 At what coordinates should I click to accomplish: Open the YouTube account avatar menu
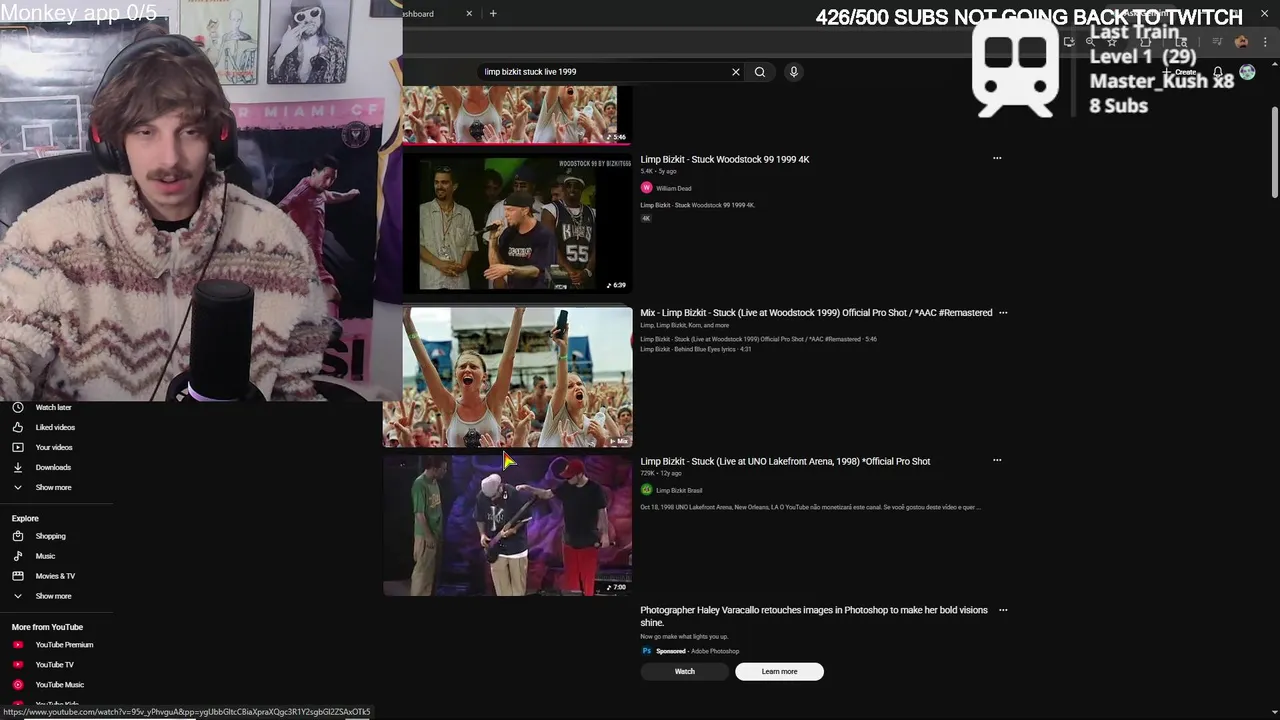tap(1247, 72)
